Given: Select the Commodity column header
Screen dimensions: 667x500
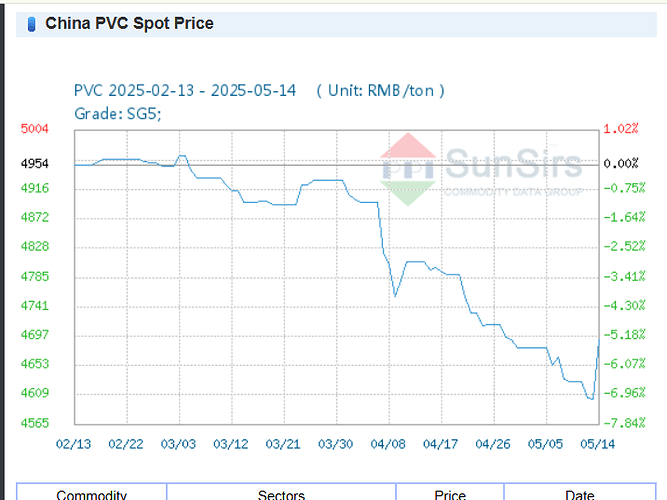Looking at the screenshot, I should (91, 494).
